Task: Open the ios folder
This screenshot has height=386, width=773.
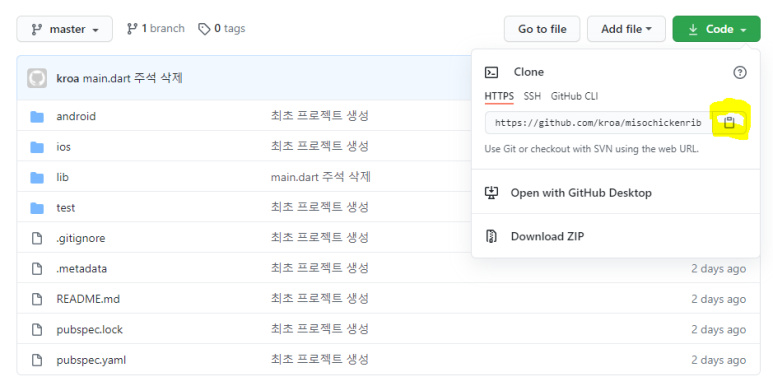Action: 64,147
